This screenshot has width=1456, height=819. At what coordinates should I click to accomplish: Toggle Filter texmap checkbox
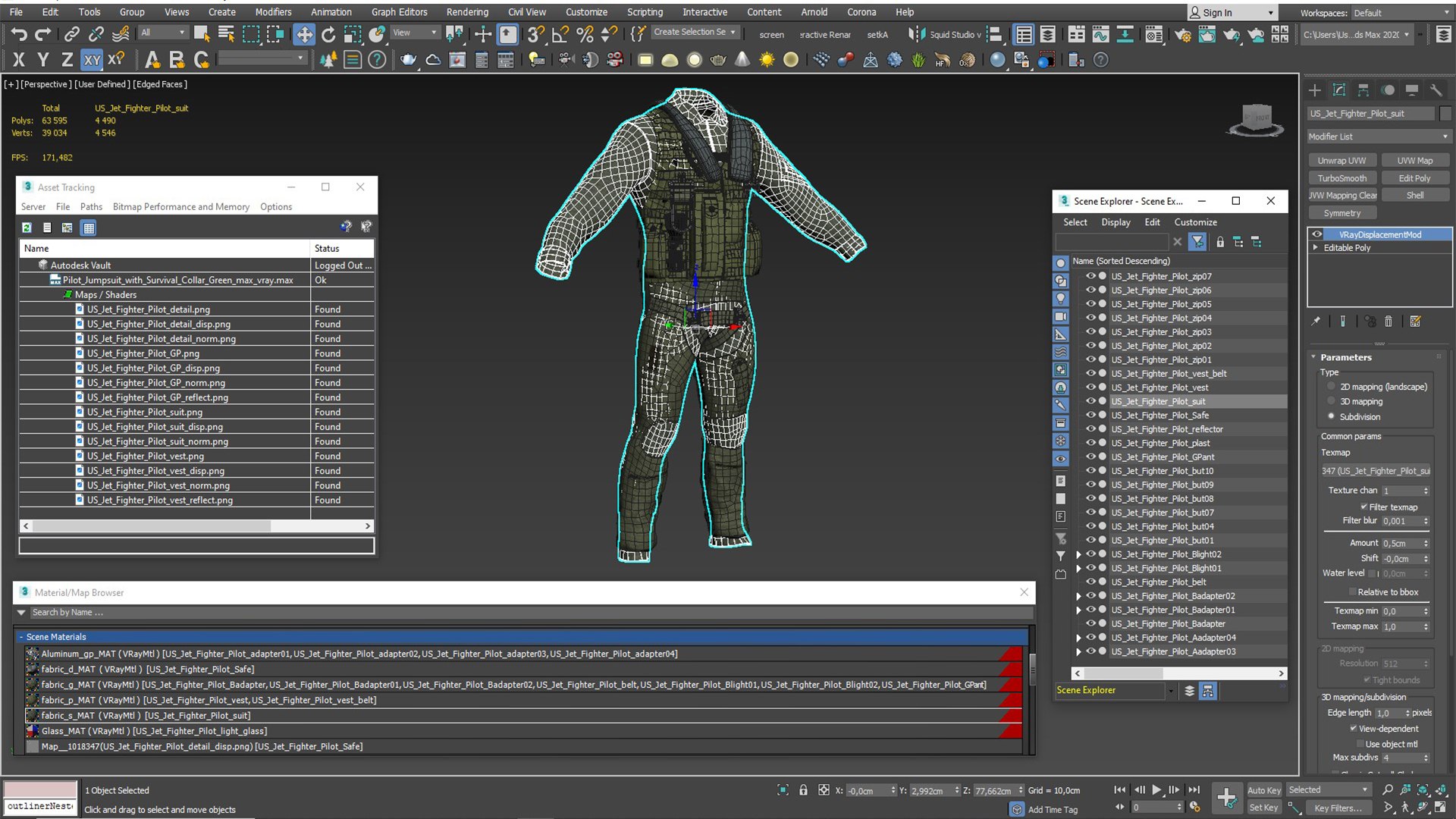pyautogui.click(x=1363, y=507)
